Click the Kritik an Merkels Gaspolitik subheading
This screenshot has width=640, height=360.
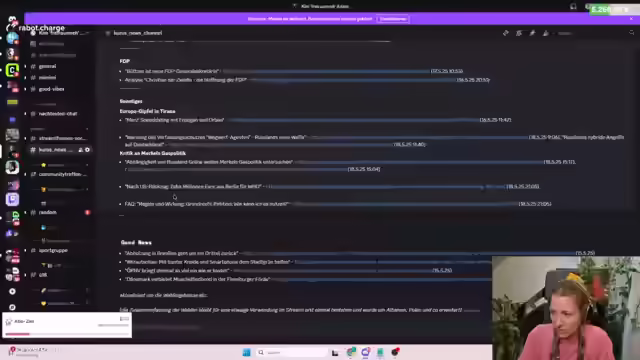[153, 153]
